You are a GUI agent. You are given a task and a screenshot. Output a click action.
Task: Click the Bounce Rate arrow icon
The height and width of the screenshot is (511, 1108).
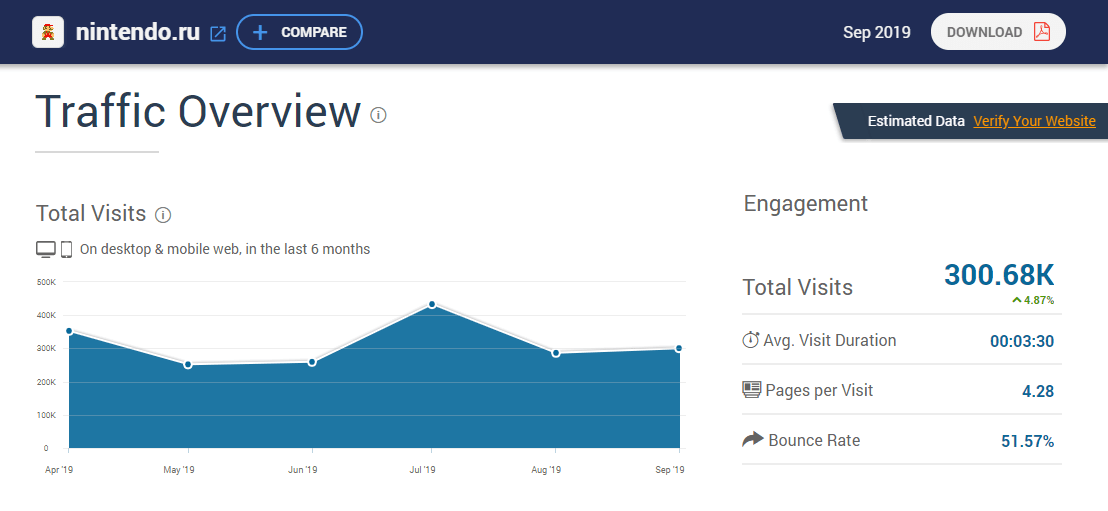point(752,440)
